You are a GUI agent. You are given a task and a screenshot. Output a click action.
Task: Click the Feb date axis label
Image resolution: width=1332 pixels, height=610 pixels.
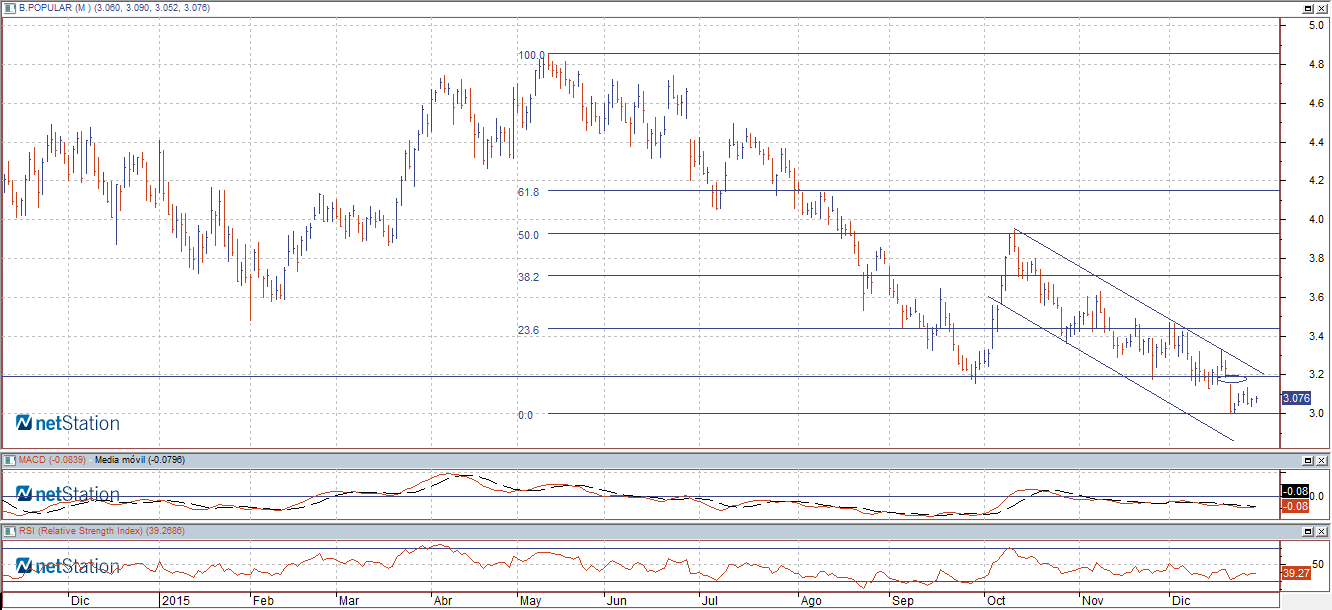(262, 602)
